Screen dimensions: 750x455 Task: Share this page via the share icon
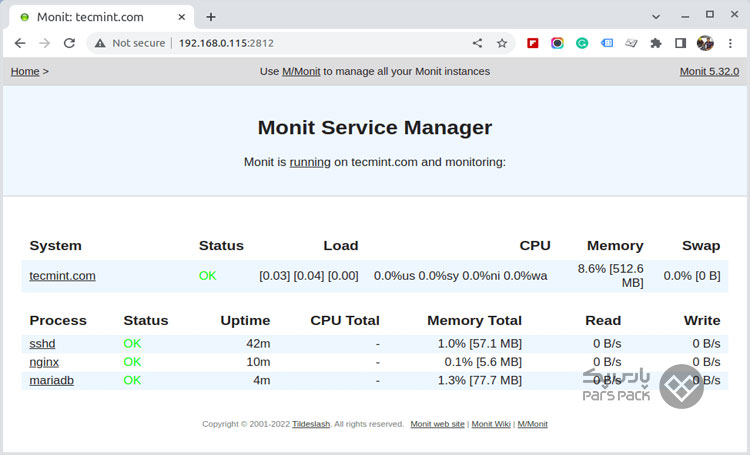[477, 43]
